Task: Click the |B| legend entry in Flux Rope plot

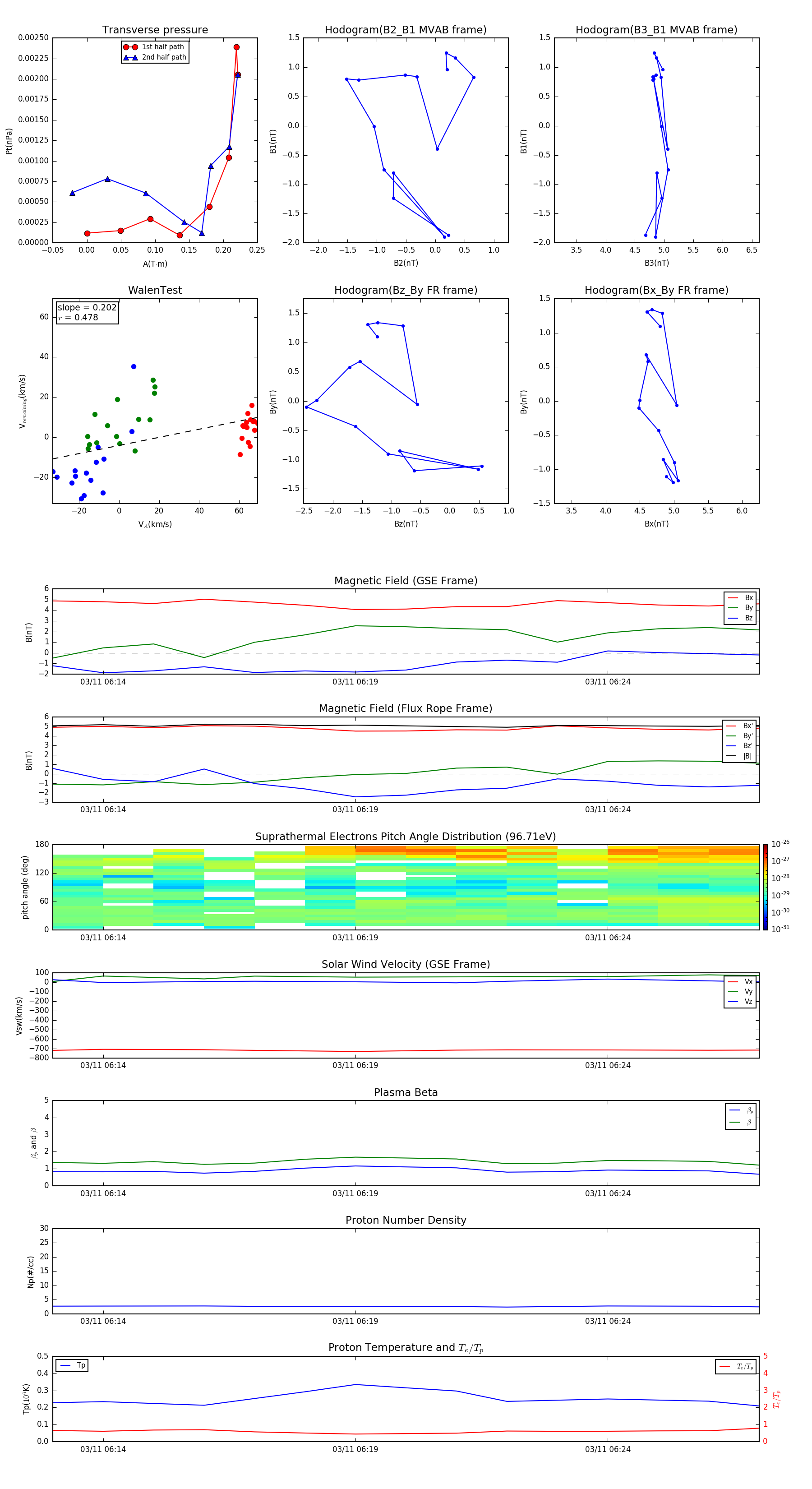Action: tap(740, 756)
